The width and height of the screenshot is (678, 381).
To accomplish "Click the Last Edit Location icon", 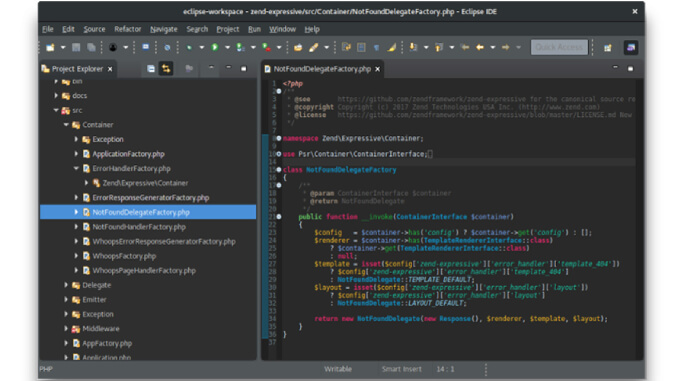I will (465, 47).
